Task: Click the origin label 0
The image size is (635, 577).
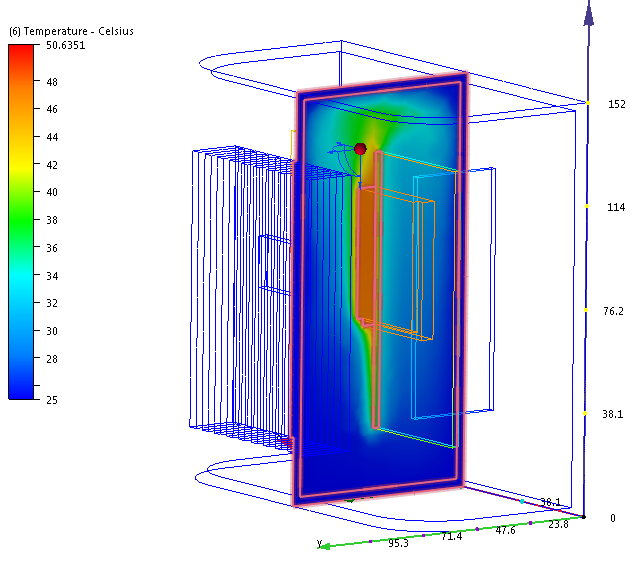Action: 613,518
